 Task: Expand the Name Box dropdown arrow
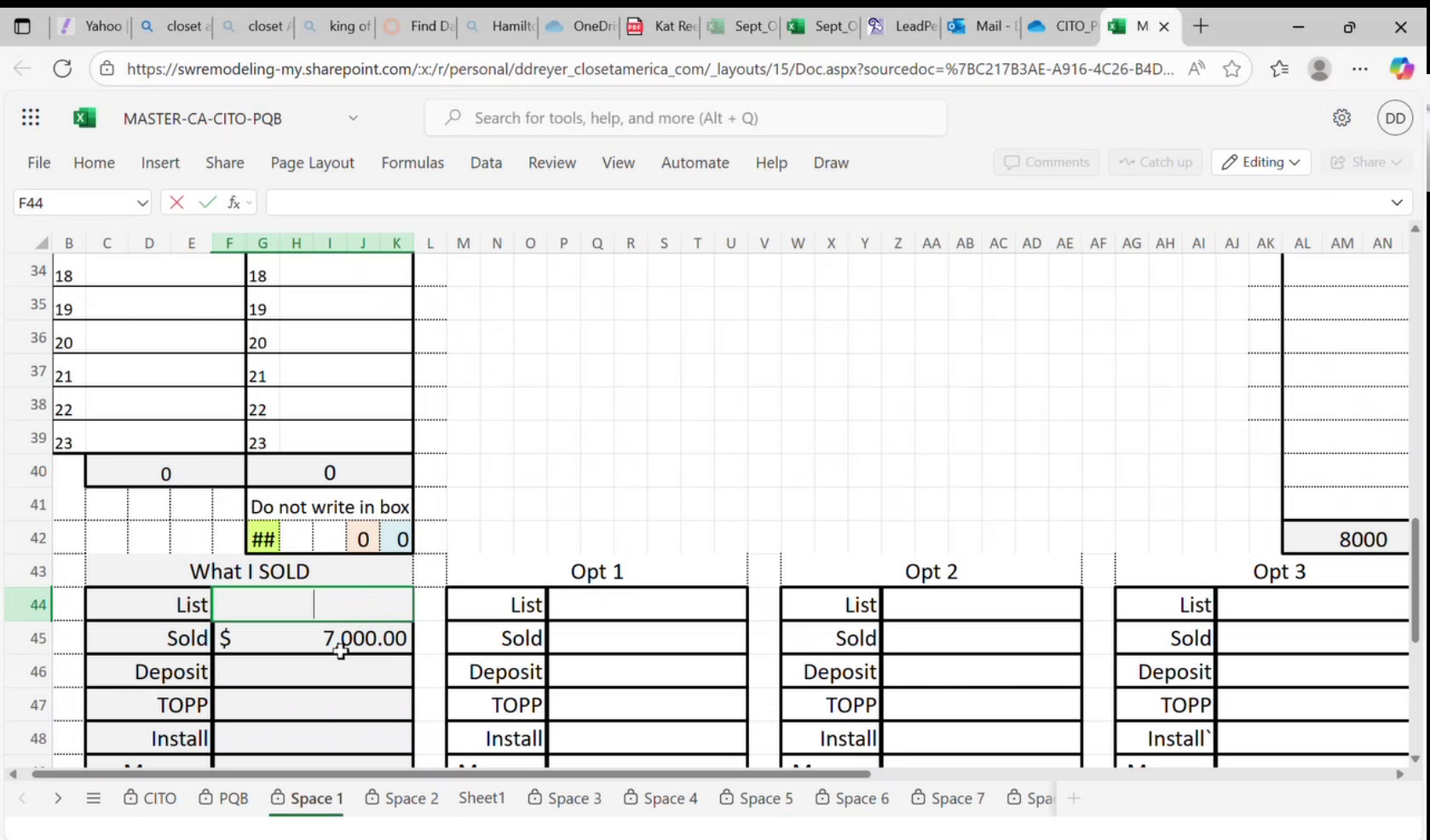[141, 203]
